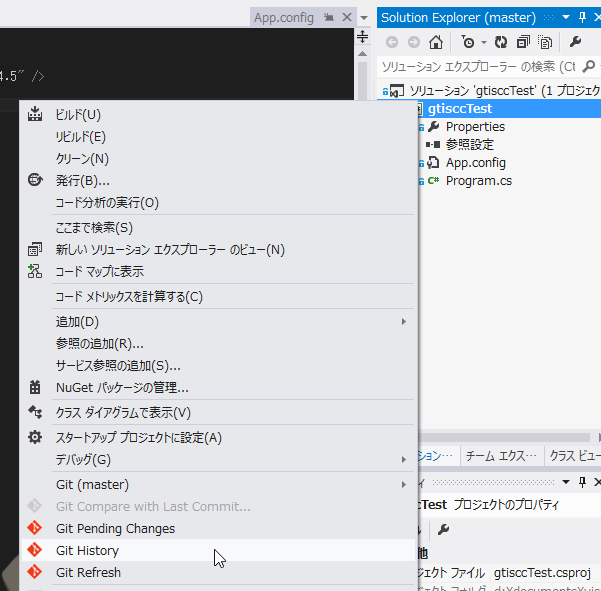Image resolution: width=601 pixels, height=591 pixels.
Task: Open Properties wrench icon in Solution Explorer toolbar
Action: (575, 42)
